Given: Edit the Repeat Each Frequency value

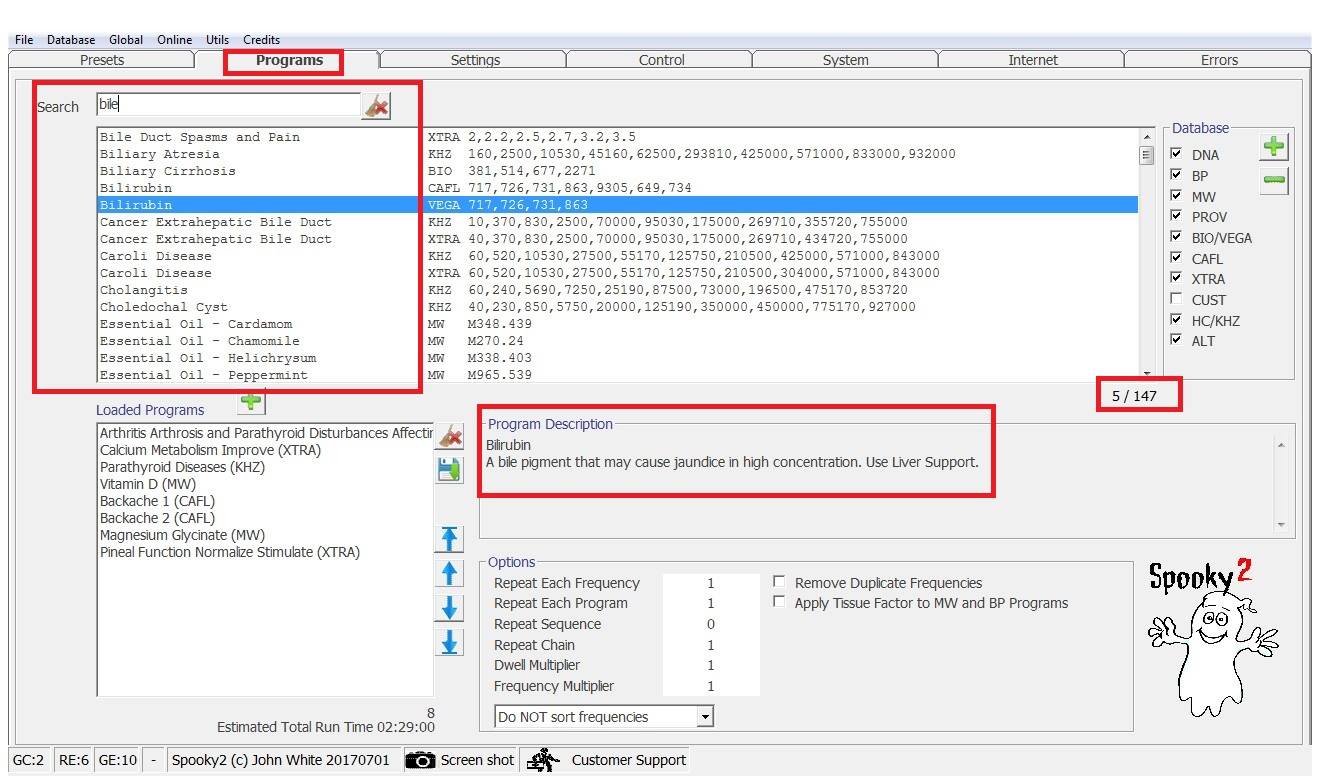Looking at the screenshot, I should pos(711,583).
